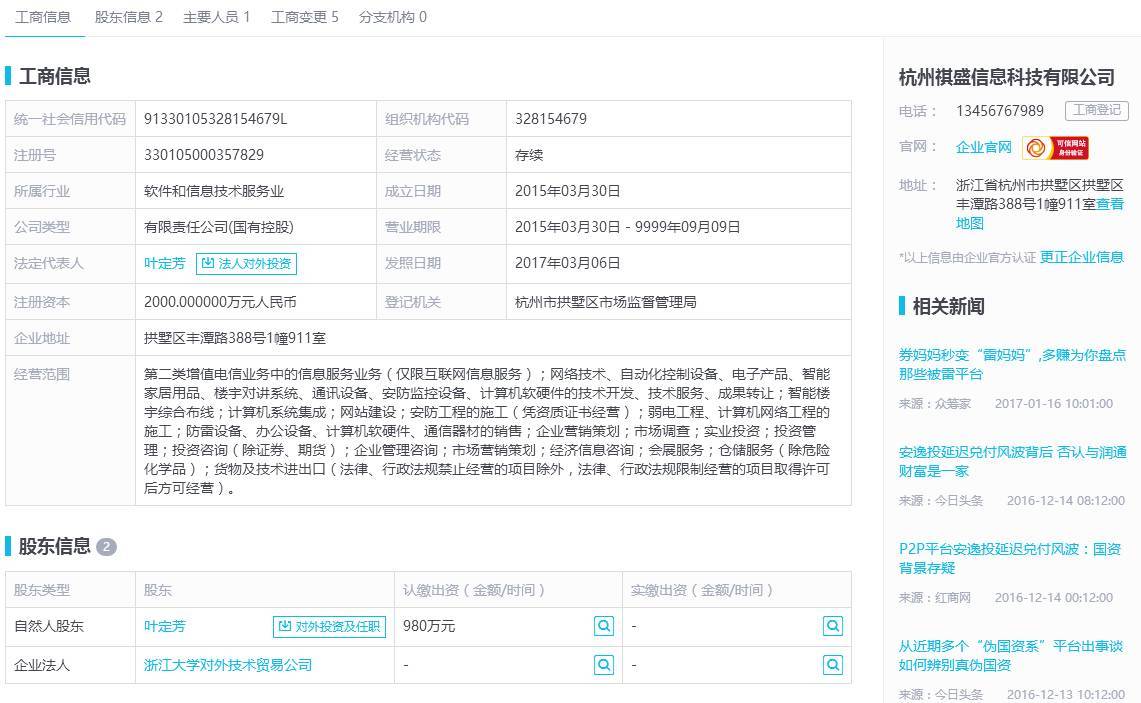
Task: Open legal representative 叶定芳 profile link
Action: 165,264
